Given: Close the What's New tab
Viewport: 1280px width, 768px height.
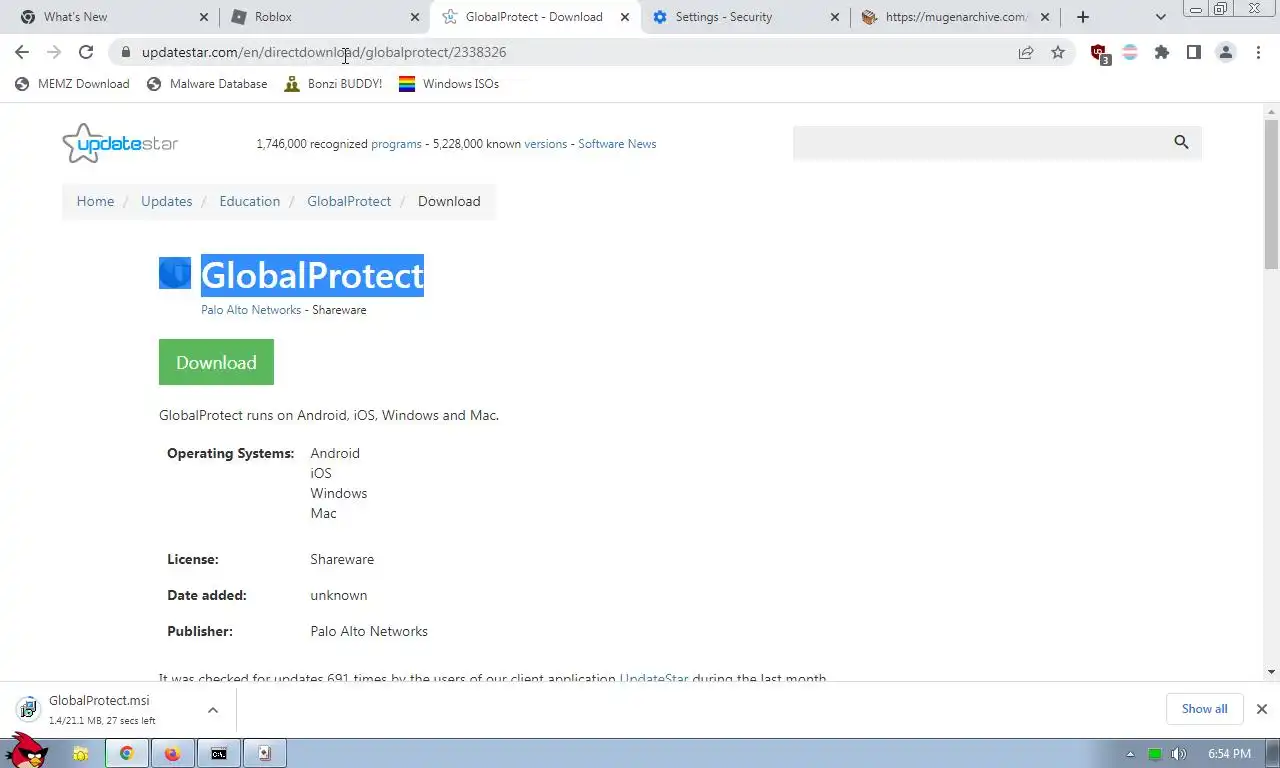Looking at the screenshot, I should click(205, 17).
